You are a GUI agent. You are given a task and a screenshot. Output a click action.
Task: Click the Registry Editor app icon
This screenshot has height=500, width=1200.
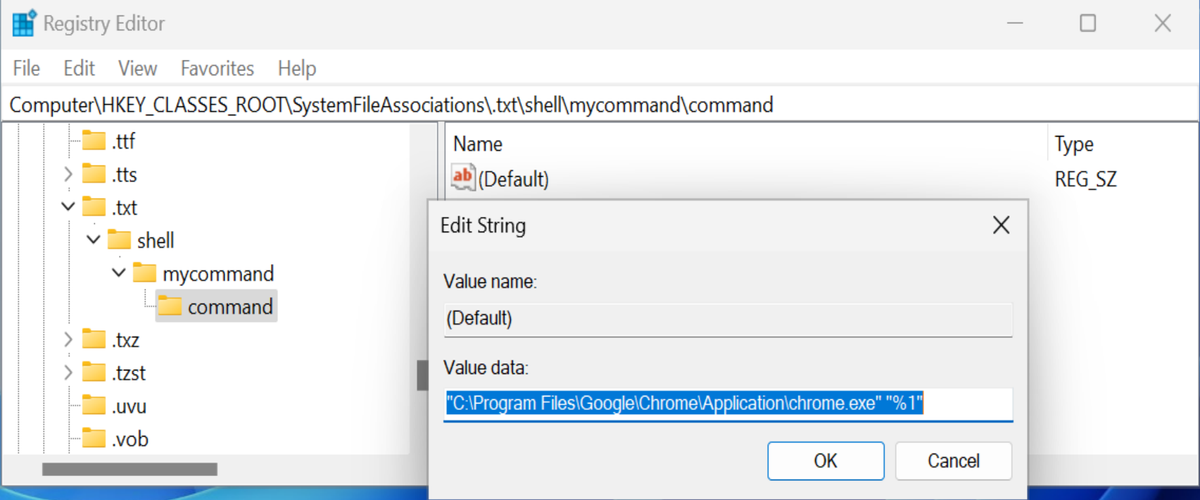click(24, 23)
